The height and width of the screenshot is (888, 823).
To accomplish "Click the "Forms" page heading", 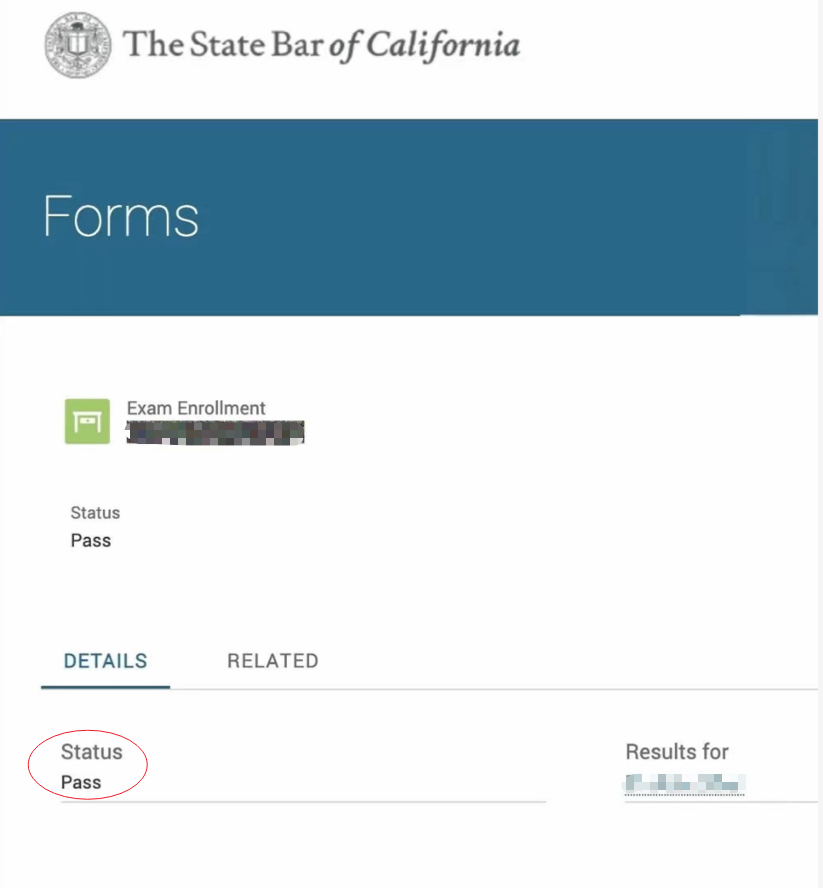I will (x=121, y=216).
